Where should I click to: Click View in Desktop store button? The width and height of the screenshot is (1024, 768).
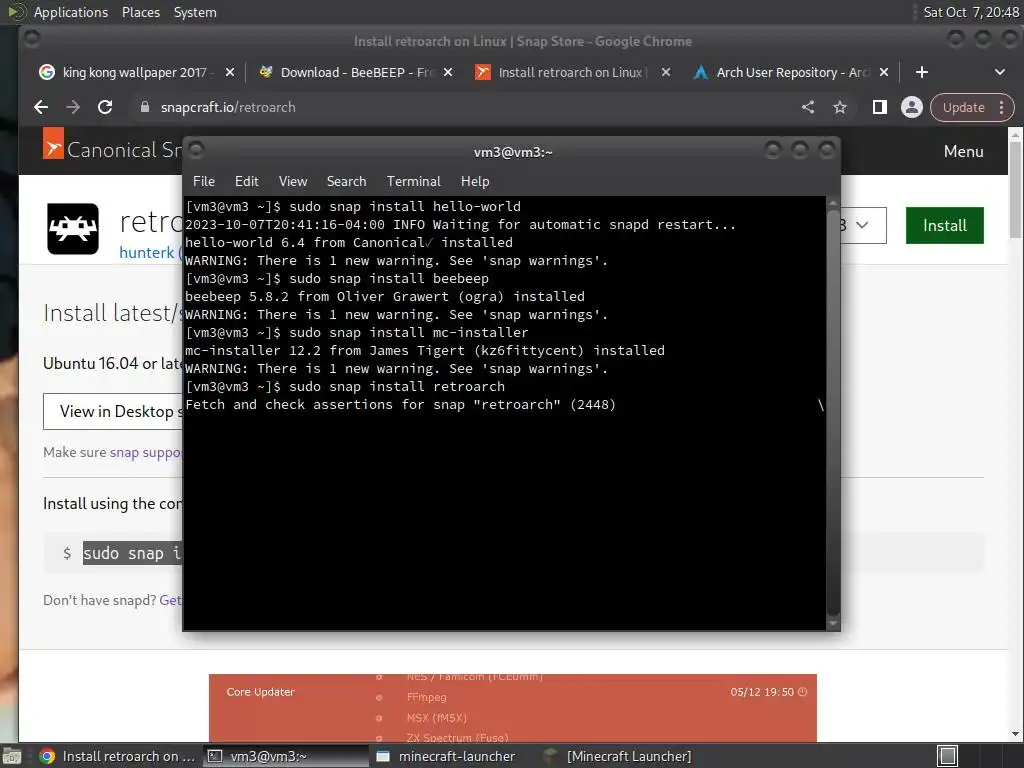pyautogui.click(x=113, y=411)
